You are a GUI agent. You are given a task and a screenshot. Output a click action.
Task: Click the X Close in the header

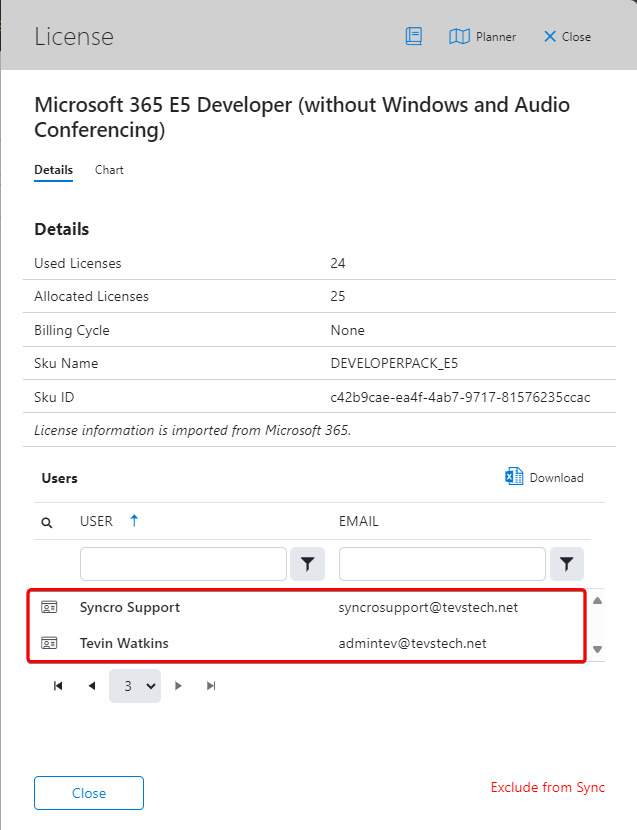[567, 37]
